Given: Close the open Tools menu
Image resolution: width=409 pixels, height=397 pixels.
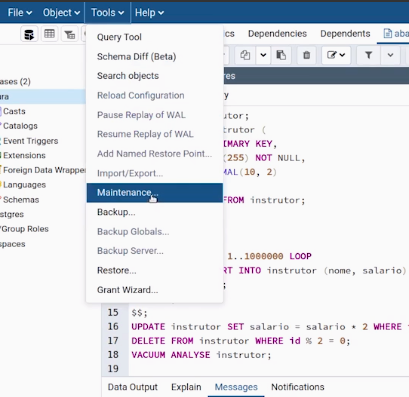Looking at the screenshot, I should (x=107, y=13).
